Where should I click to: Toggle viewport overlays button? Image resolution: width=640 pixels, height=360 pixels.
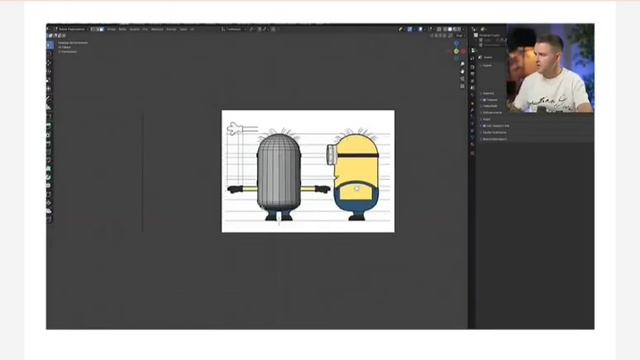[x=420, y=29]
